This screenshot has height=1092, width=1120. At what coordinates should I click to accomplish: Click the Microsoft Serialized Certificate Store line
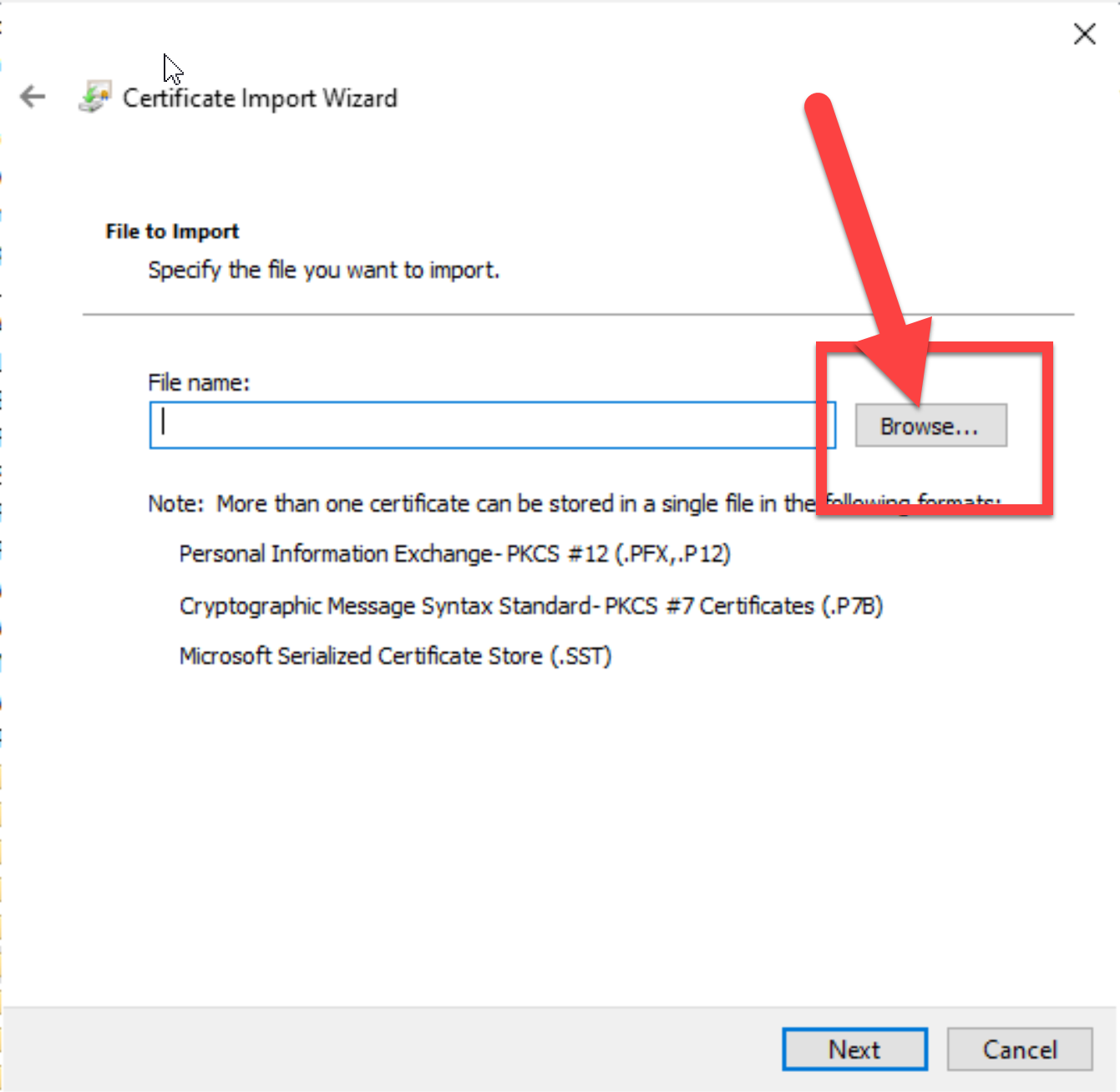point(395,656)
